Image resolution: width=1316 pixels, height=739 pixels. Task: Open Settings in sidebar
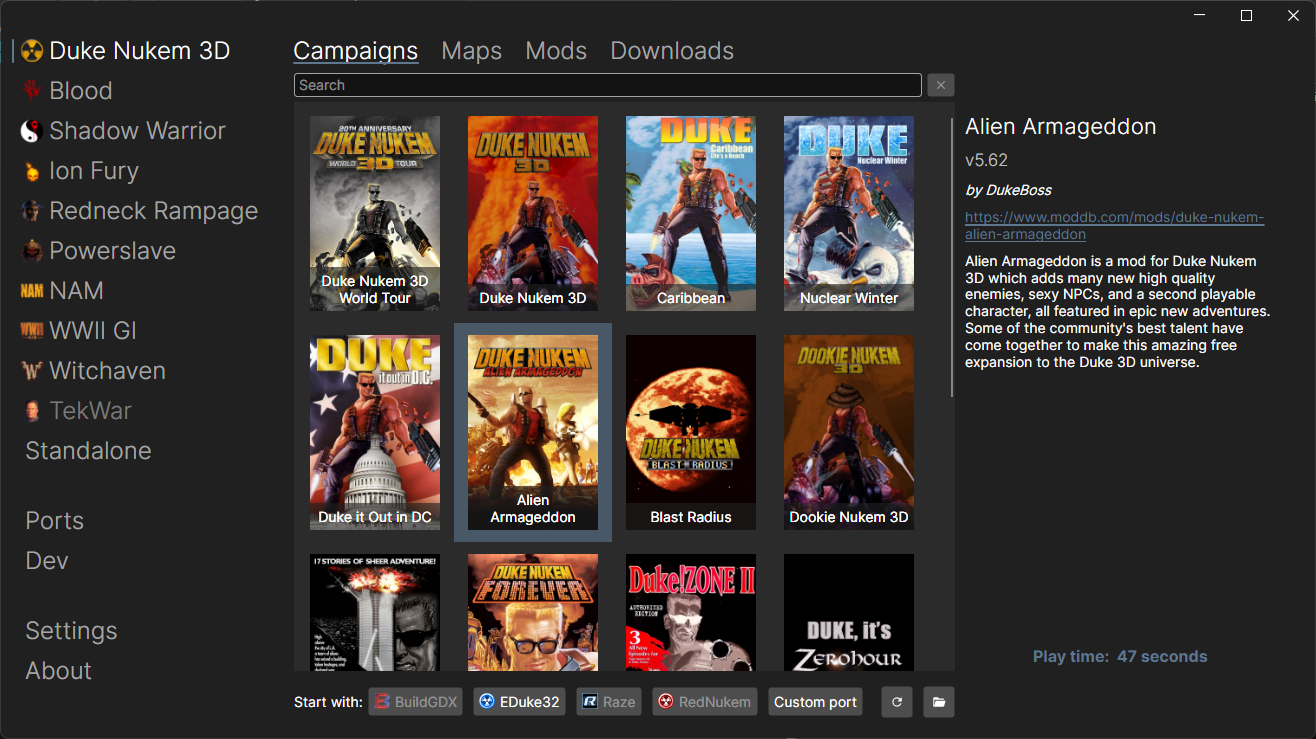(x=71, y=631)
